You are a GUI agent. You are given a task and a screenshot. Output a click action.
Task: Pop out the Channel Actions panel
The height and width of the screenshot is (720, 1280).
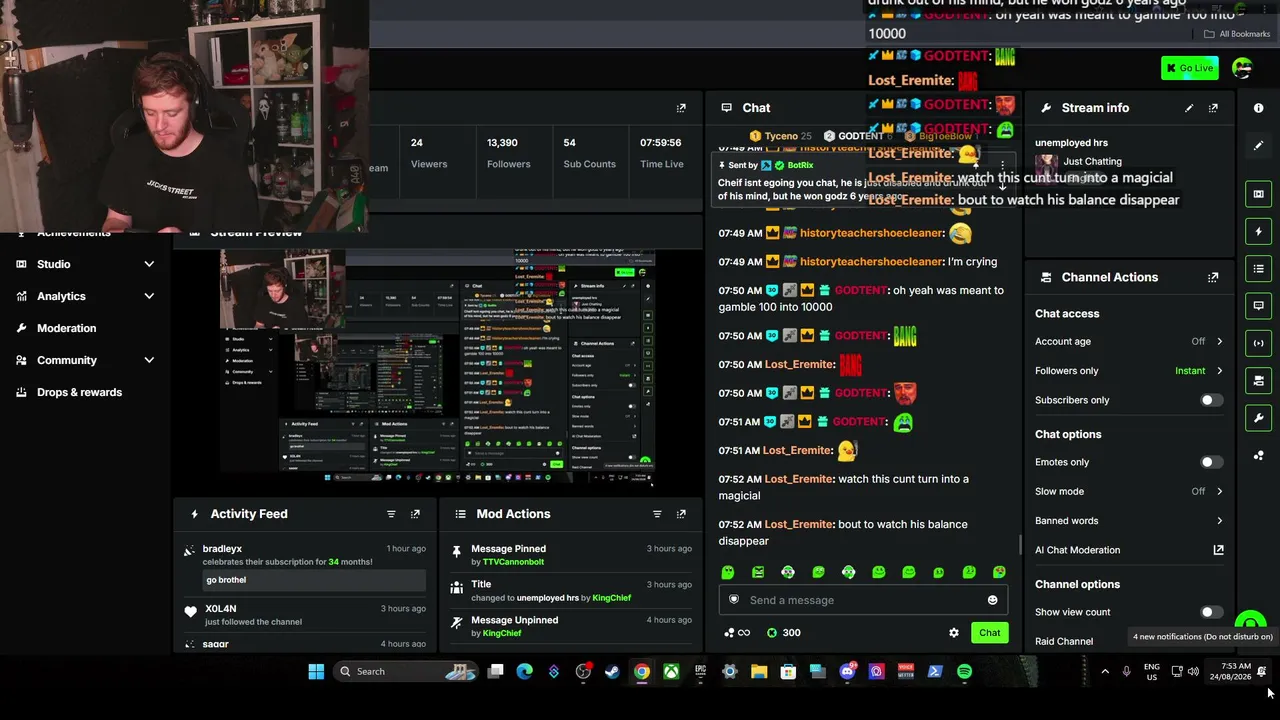(x=1213, y=277)
